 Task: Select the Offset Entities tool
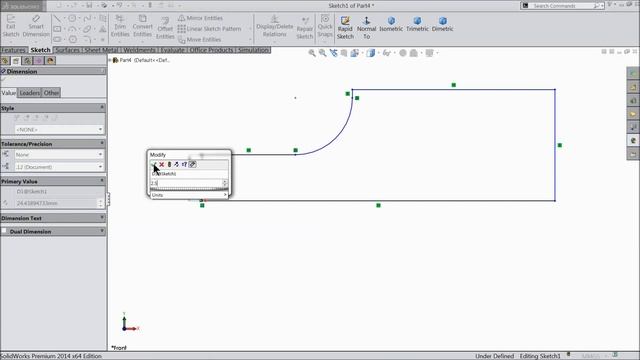tap(165, 29)
